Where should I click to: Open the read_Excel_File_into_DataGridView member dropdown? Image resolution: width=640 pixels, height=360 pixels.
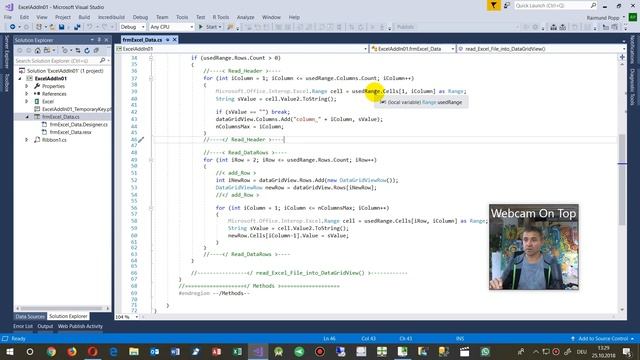[x=542, y=49]
